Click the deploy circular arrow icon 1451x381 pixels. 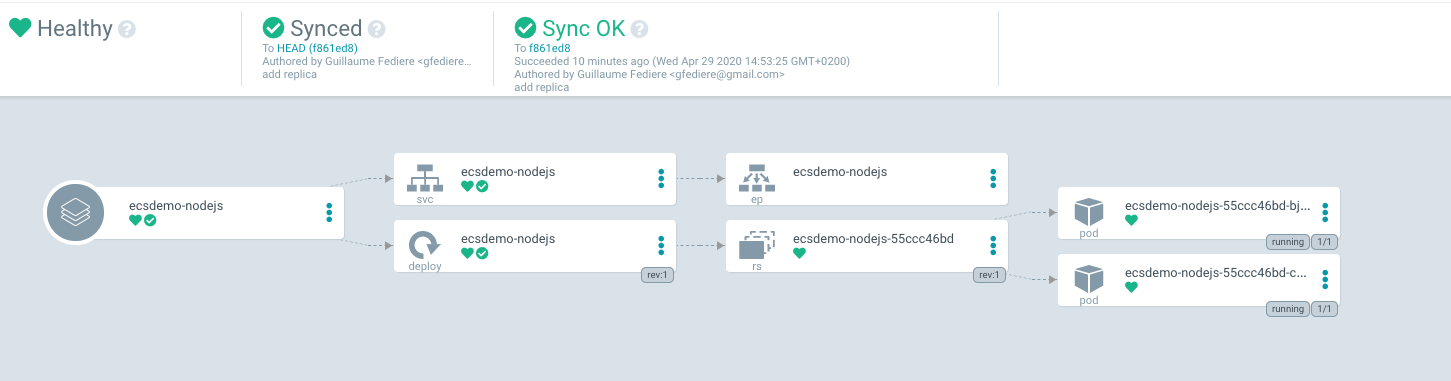tap(425, 245)
